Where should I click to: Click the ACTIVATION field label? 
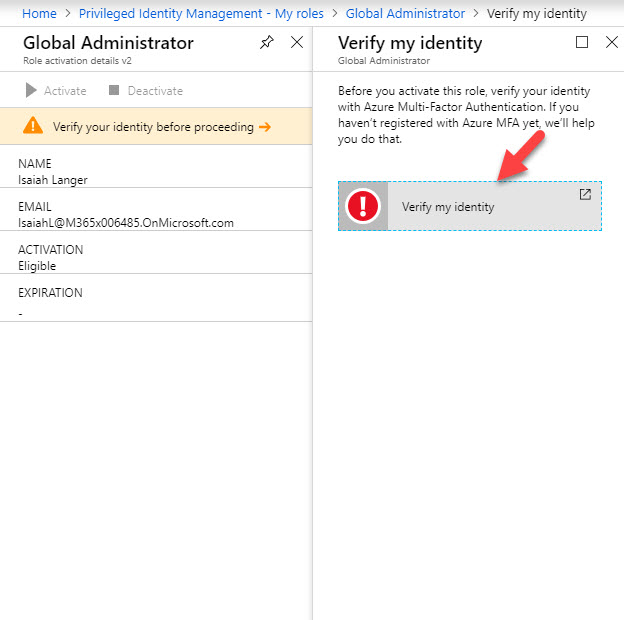(x=51, y=250)
